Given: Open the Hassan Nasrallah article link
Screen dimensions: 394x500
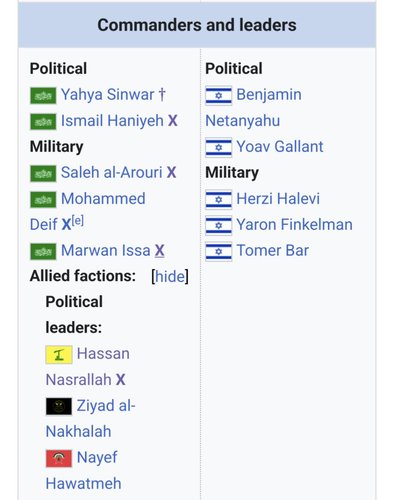Looking at the screenshot, I should 87,367.
